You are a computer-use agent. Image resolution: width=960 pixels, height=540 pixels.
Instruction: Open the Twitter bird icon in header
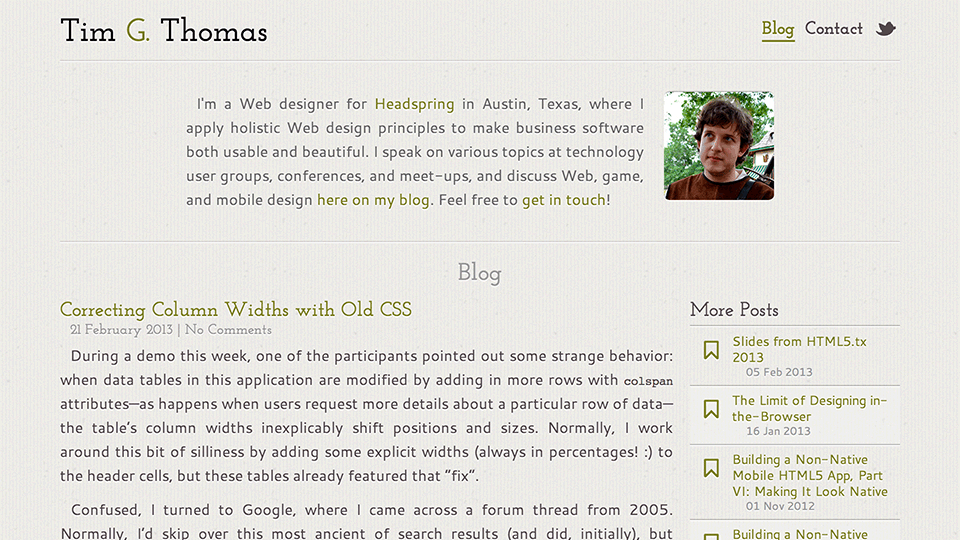coord(885,29)
